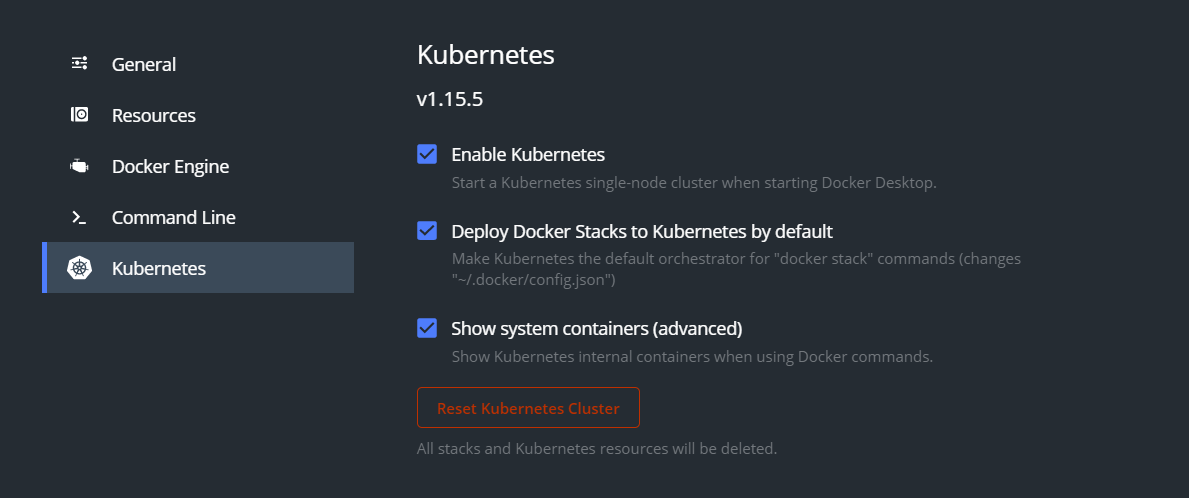Screen dimensions: 1189x498
Task: Click "All stacks and Kubernetes resources will be deleted"
Action: tap(597, 449)
